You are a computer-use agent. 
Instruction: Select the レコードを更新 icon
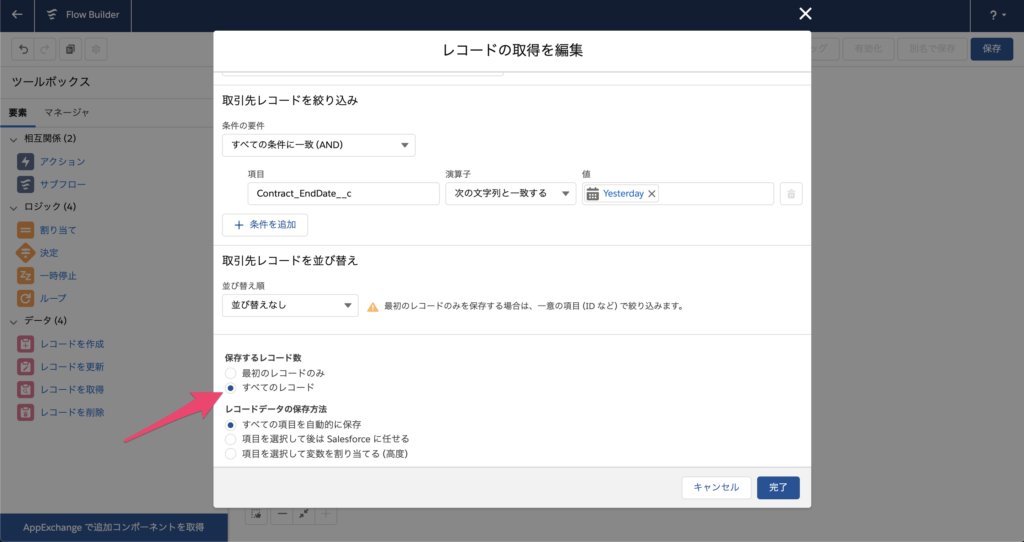[x=25, y=366]
